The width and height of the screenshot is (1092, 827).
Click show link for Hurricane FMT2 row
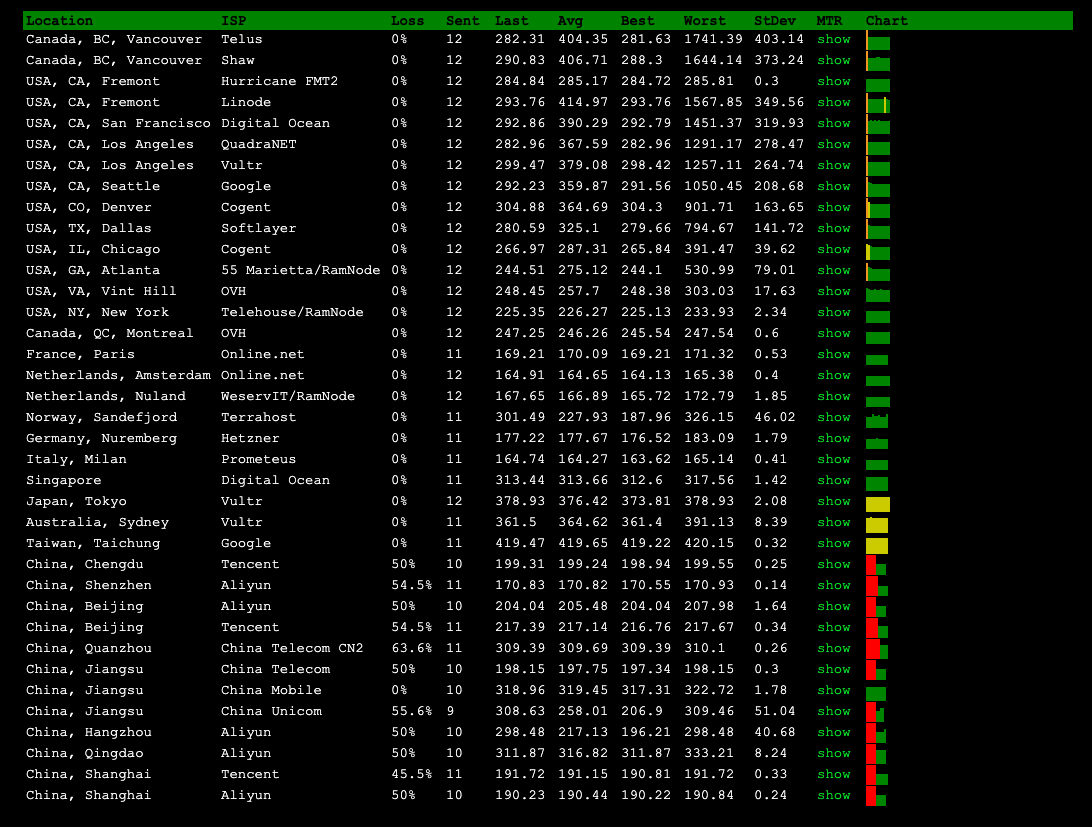(834, 82)
